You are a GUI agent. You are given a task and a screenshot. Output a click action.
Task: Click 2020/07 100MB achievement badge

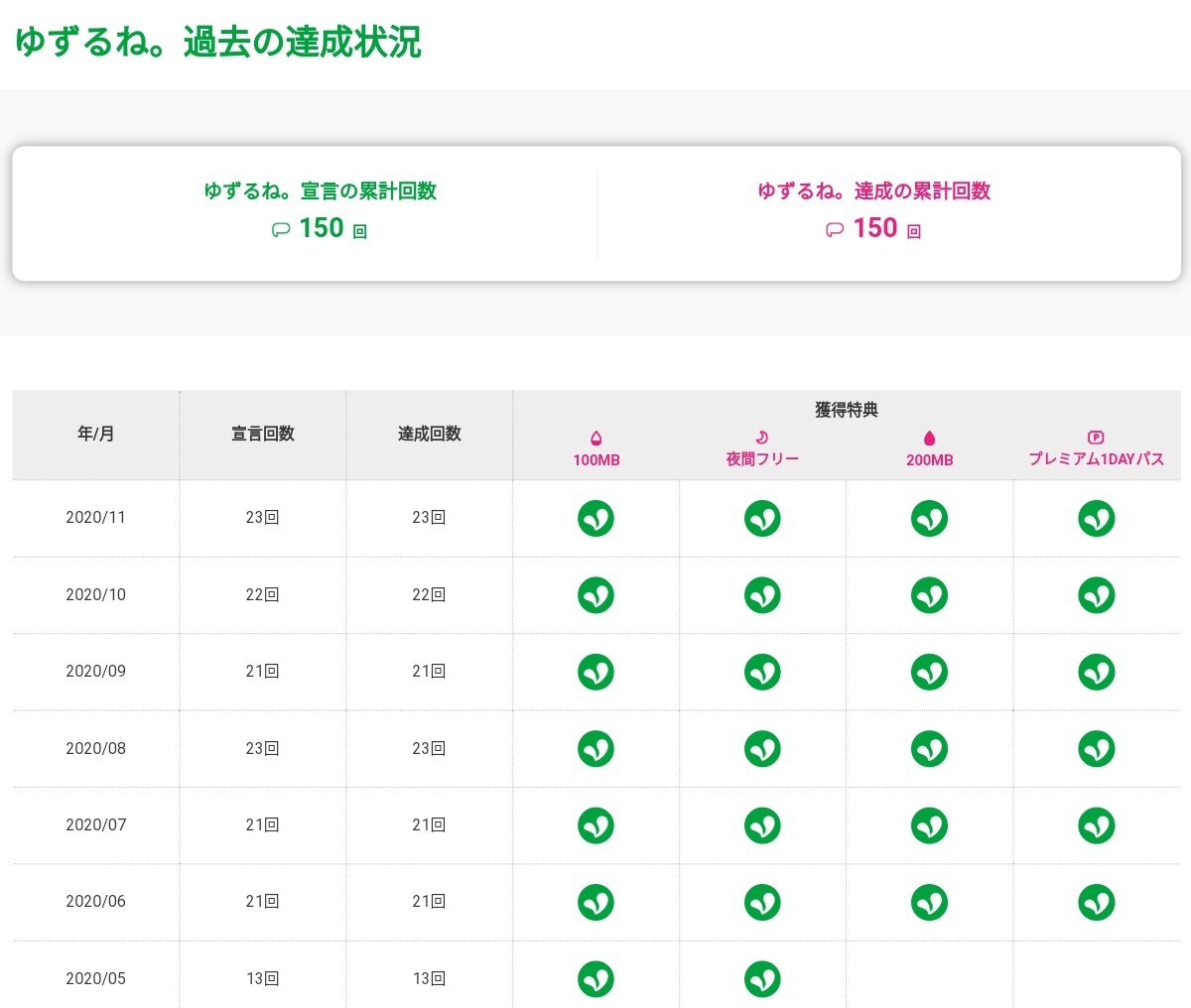(x=595, y=825)
